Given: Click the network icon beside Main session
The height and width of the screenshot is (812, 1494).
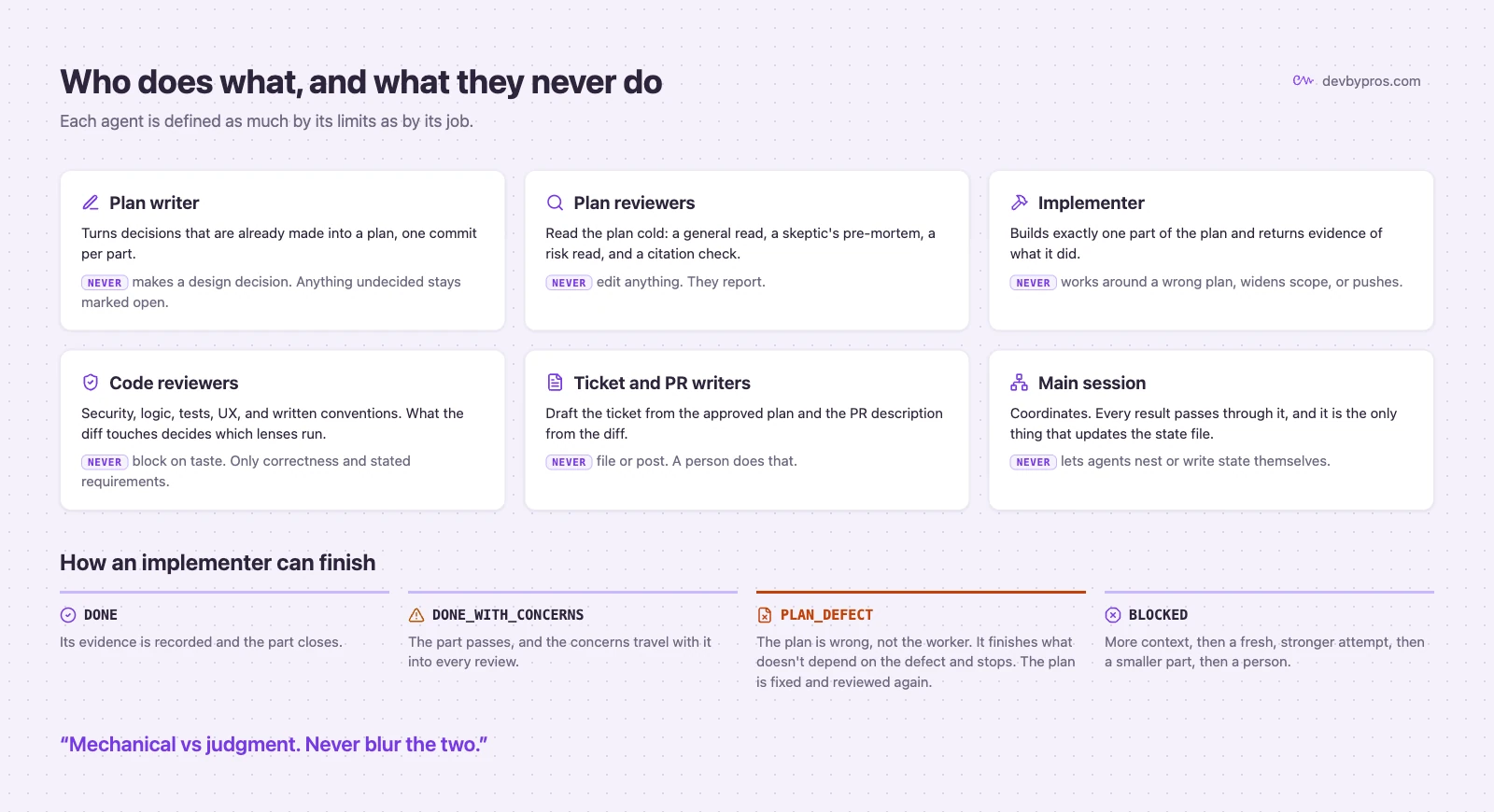Looking at the screenshot, I should tap(1019, 383).
